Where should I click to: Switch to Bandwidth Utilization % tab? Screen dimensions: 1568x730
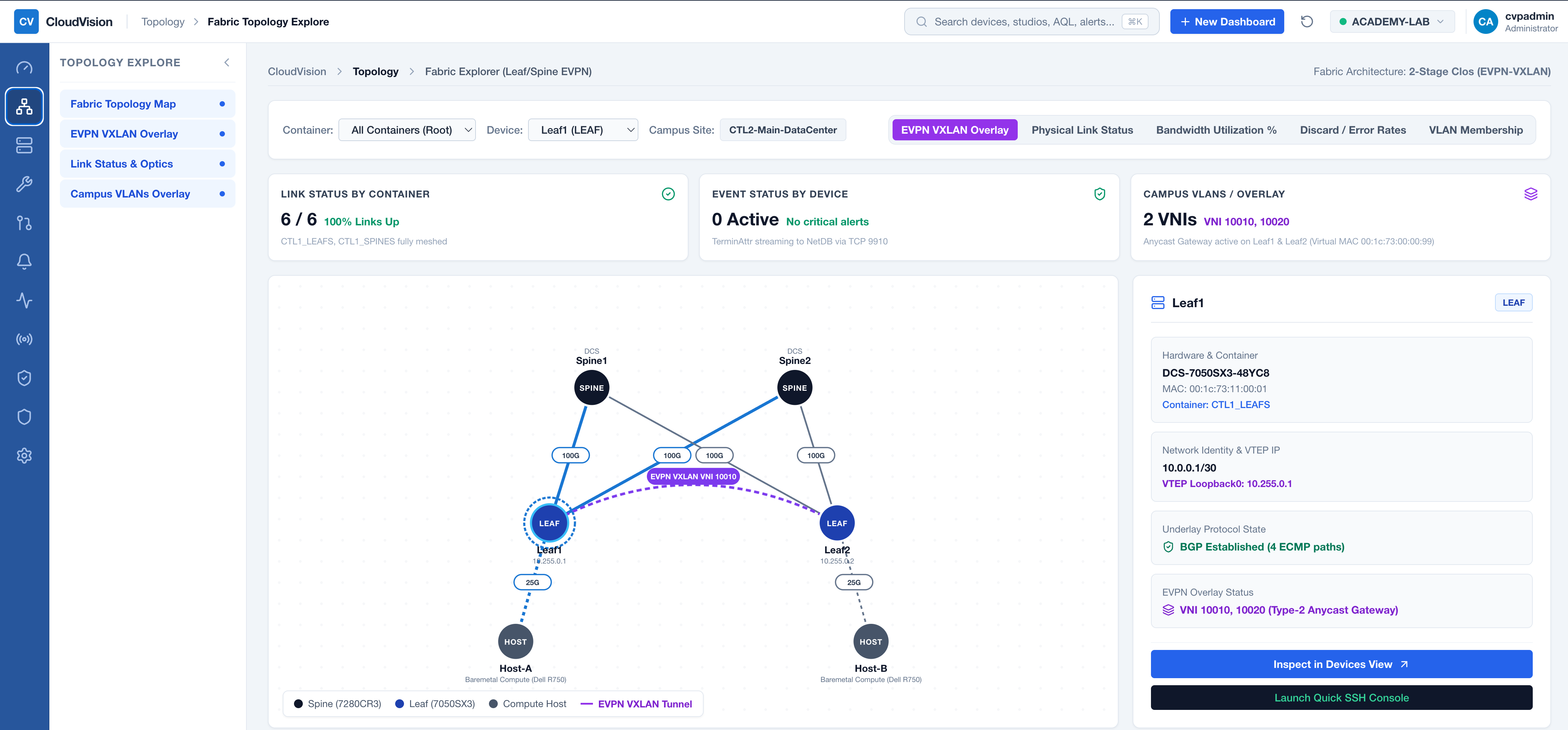tap(1215, 130)
